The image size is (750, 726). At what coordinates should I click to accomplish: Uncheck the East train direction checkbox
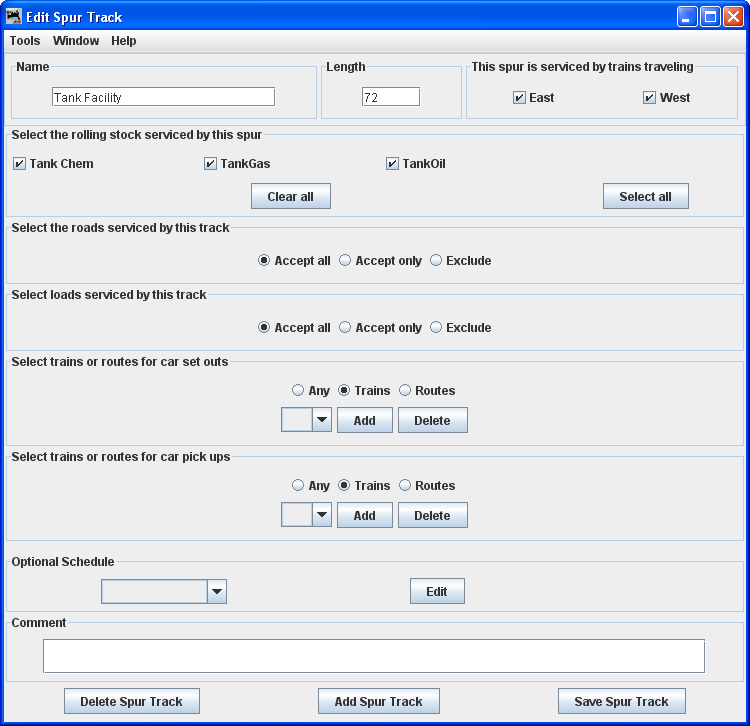pyautogui.click(x=519, y=98)
